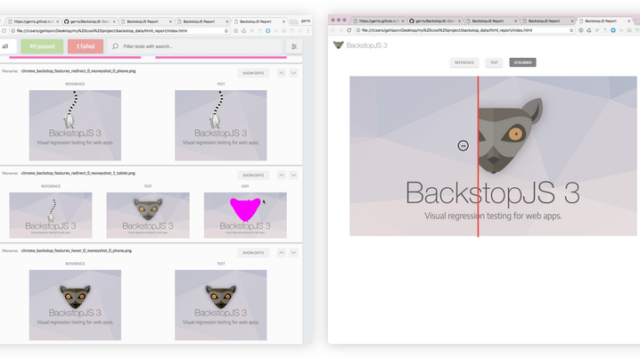Click up chevron for hover_0_moneyshot_0_phone row
640x360 pixels.
pyautogui.click(x=281, y=253)
